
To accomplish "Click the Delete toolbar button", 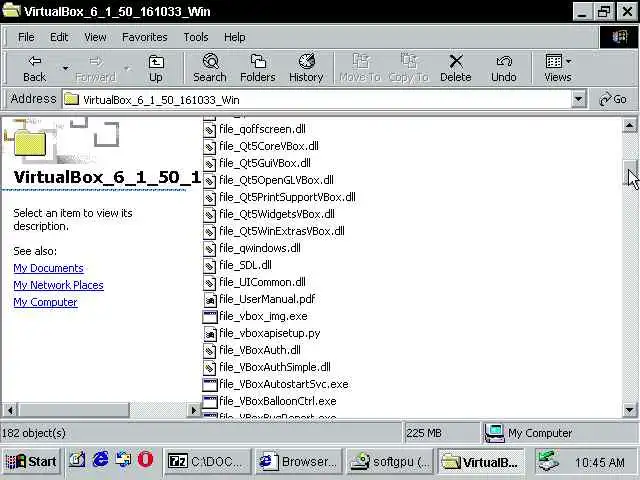I will [x=456, y=68].
